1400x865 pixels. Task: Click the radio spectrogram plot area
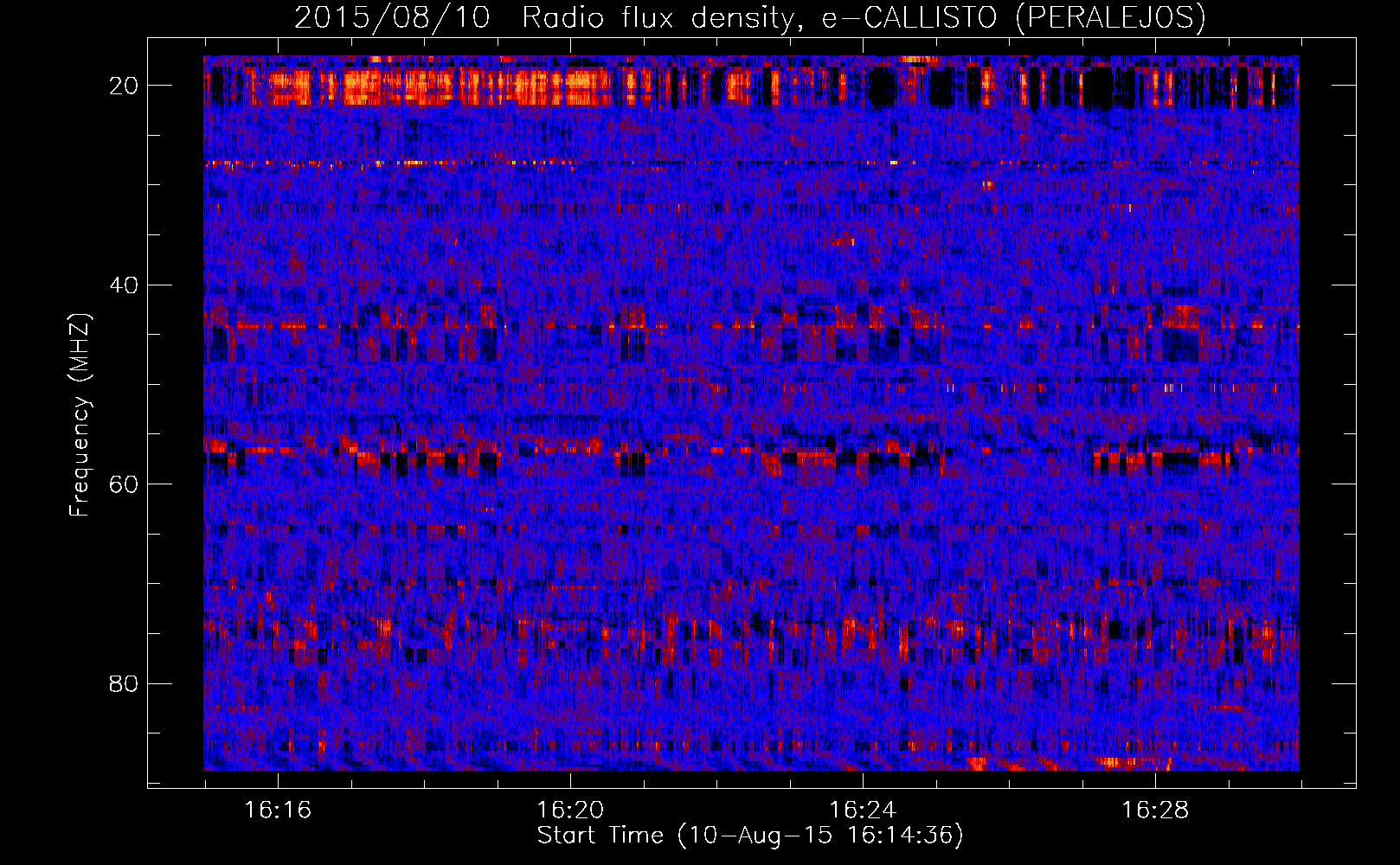[x=751, y=413]
